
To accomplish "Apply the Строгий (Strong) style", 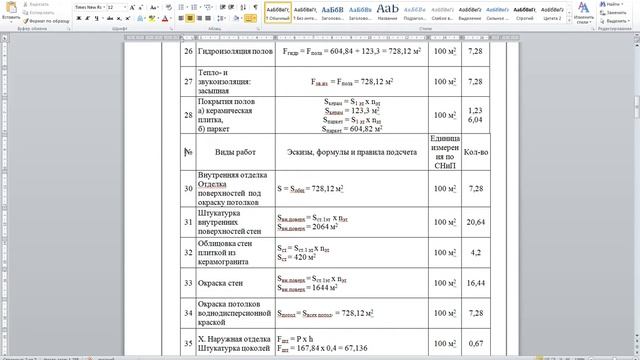I will 524,12.
